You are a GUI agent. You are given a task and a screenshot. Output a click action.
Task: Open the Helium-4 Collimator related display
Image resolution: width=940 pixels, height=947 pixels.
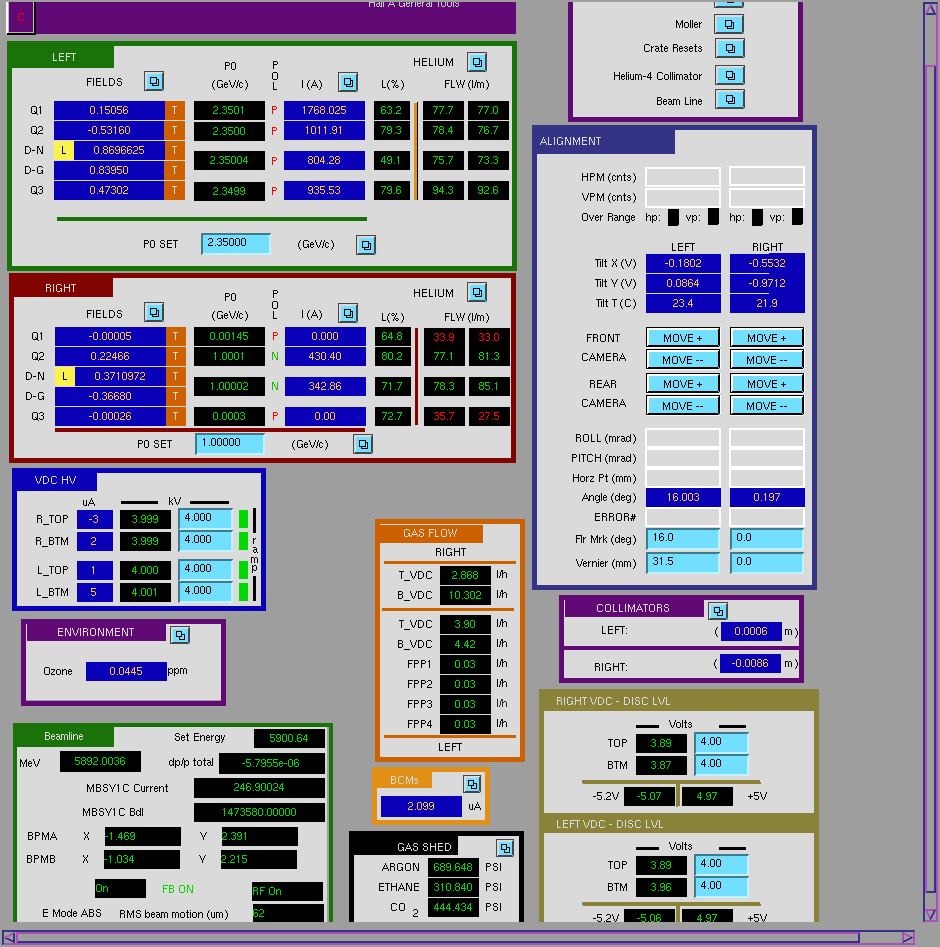pyautogui.click(x=730, y=75)
